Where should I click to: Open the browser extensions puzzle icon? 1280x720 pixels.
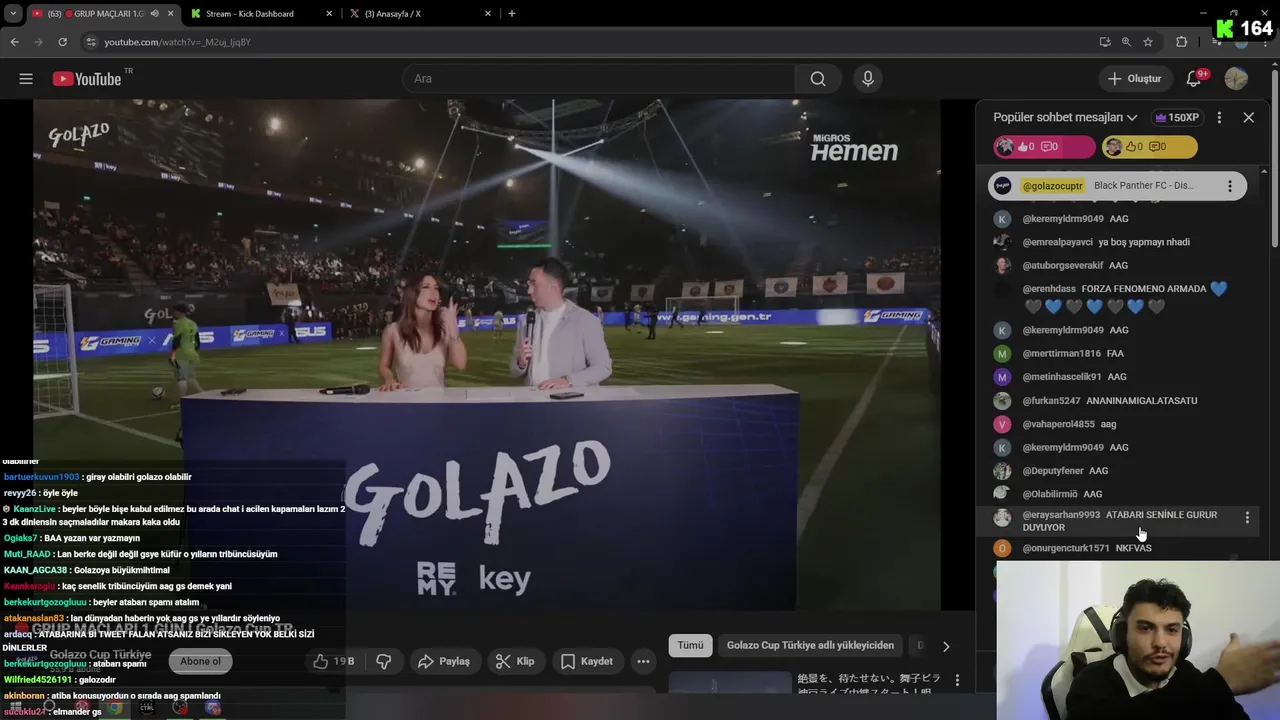point(1182,42)
